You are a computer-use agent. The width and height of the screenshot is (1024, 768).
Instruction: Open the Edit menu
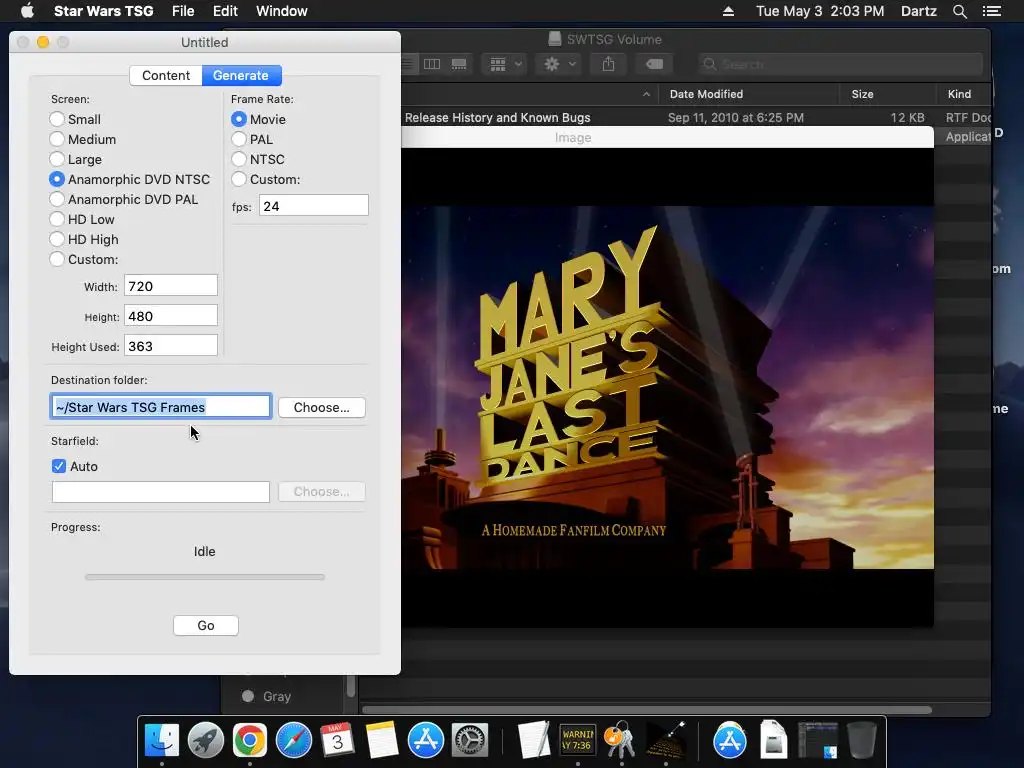pyautogui.click(x=225, y=11)
